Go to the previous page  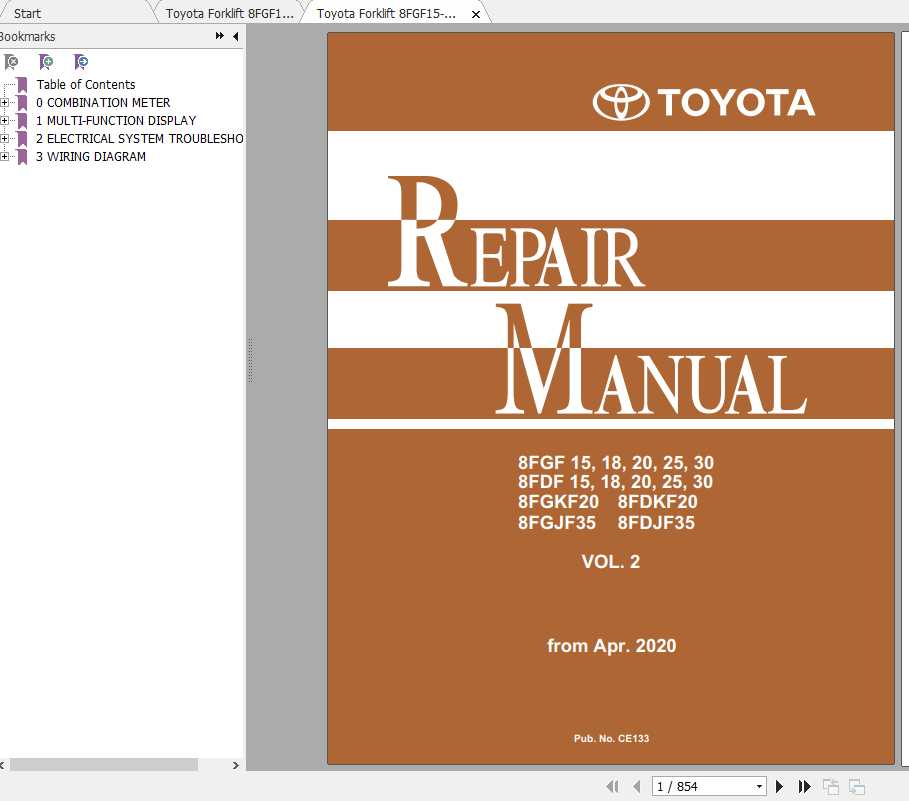point(637,786)
